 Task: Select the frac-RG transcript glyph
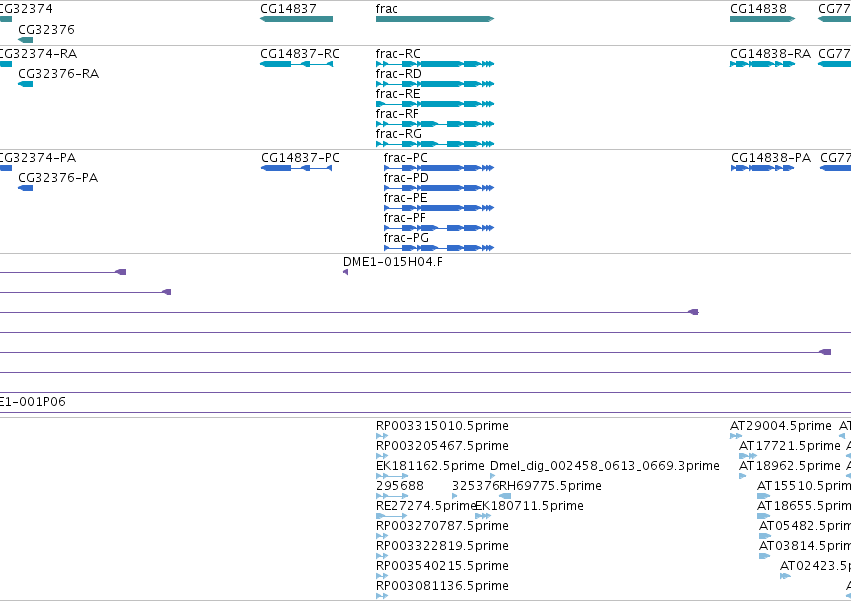point(435,144)
